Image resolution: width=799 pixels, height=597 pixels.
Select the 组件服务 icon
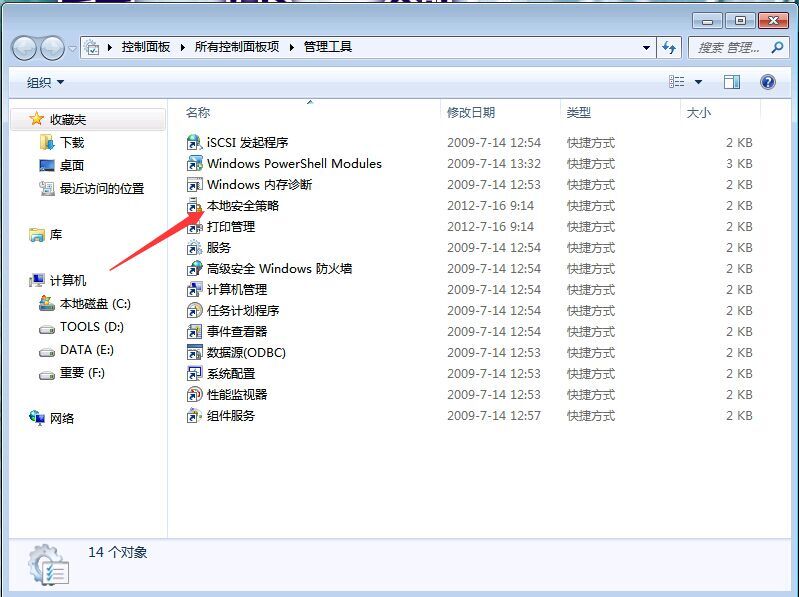click(x=195, y=416)
